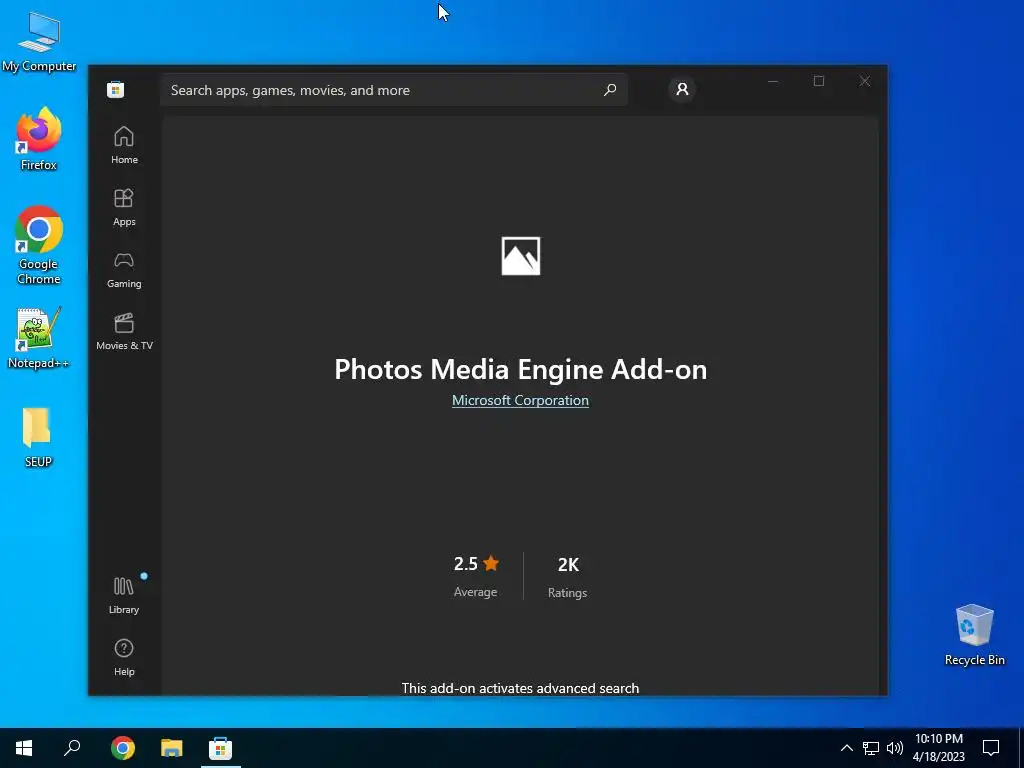This screenshot has width=1024, height=768.
Task: Select My Computer desktop icon
Action: pyautogui.click(x=39, y=41)
